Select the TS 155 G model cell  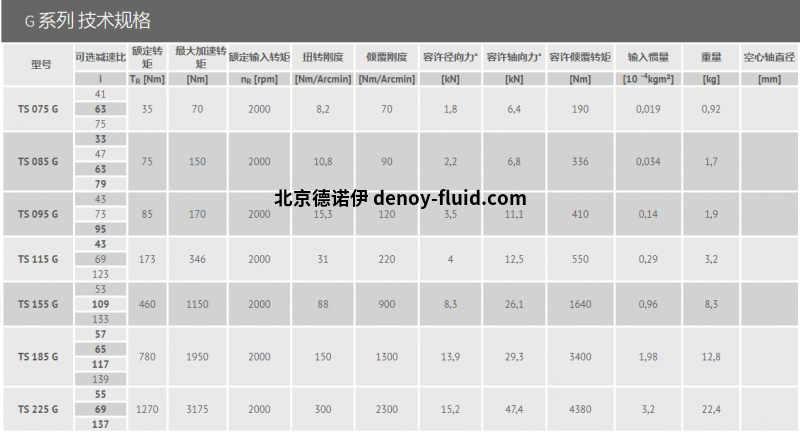point(38,303)
